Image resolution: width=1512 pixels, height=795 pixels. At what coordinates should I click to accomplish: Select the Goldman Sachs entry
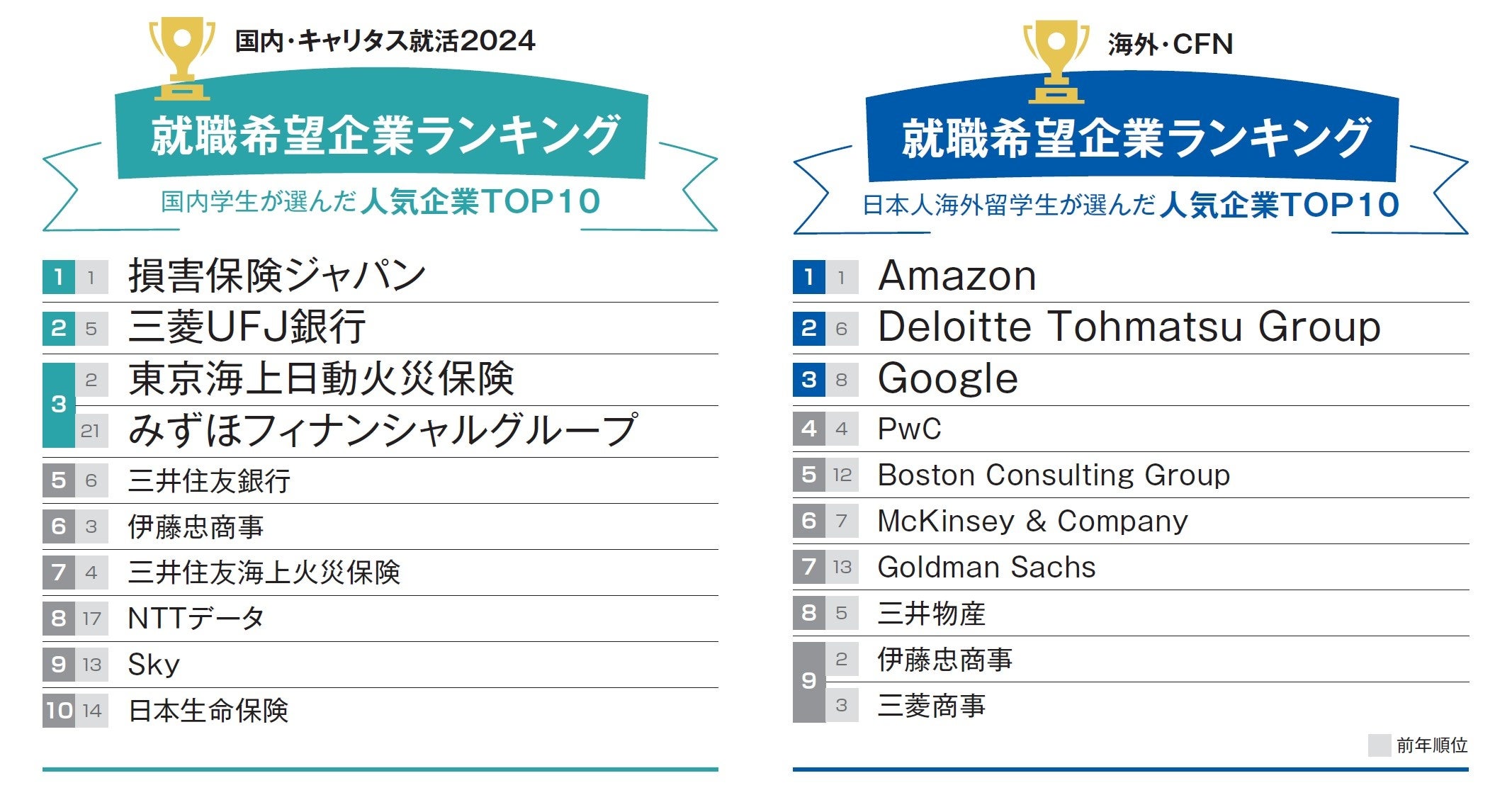(986, 567)
